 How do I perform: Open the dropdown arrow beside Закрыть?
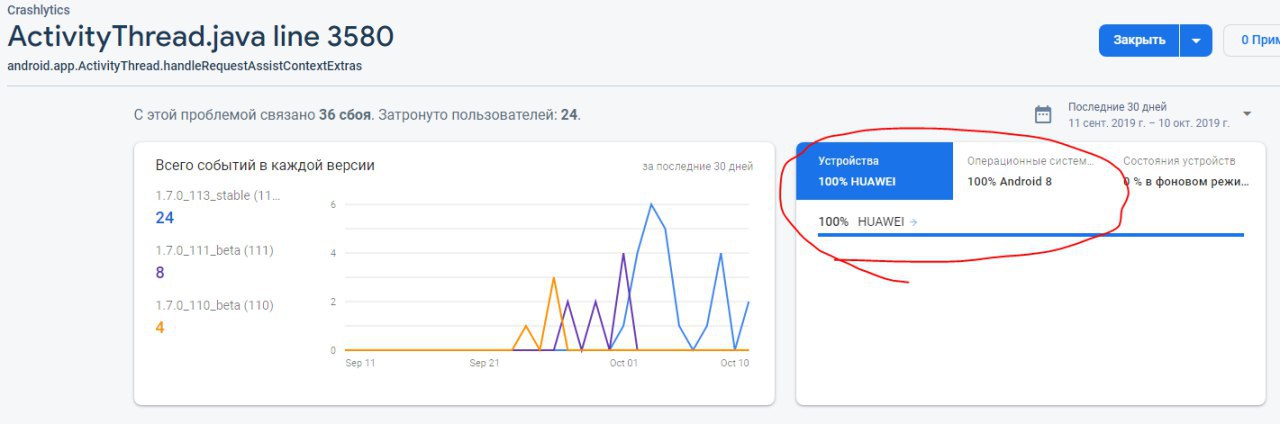[1196, 40]
